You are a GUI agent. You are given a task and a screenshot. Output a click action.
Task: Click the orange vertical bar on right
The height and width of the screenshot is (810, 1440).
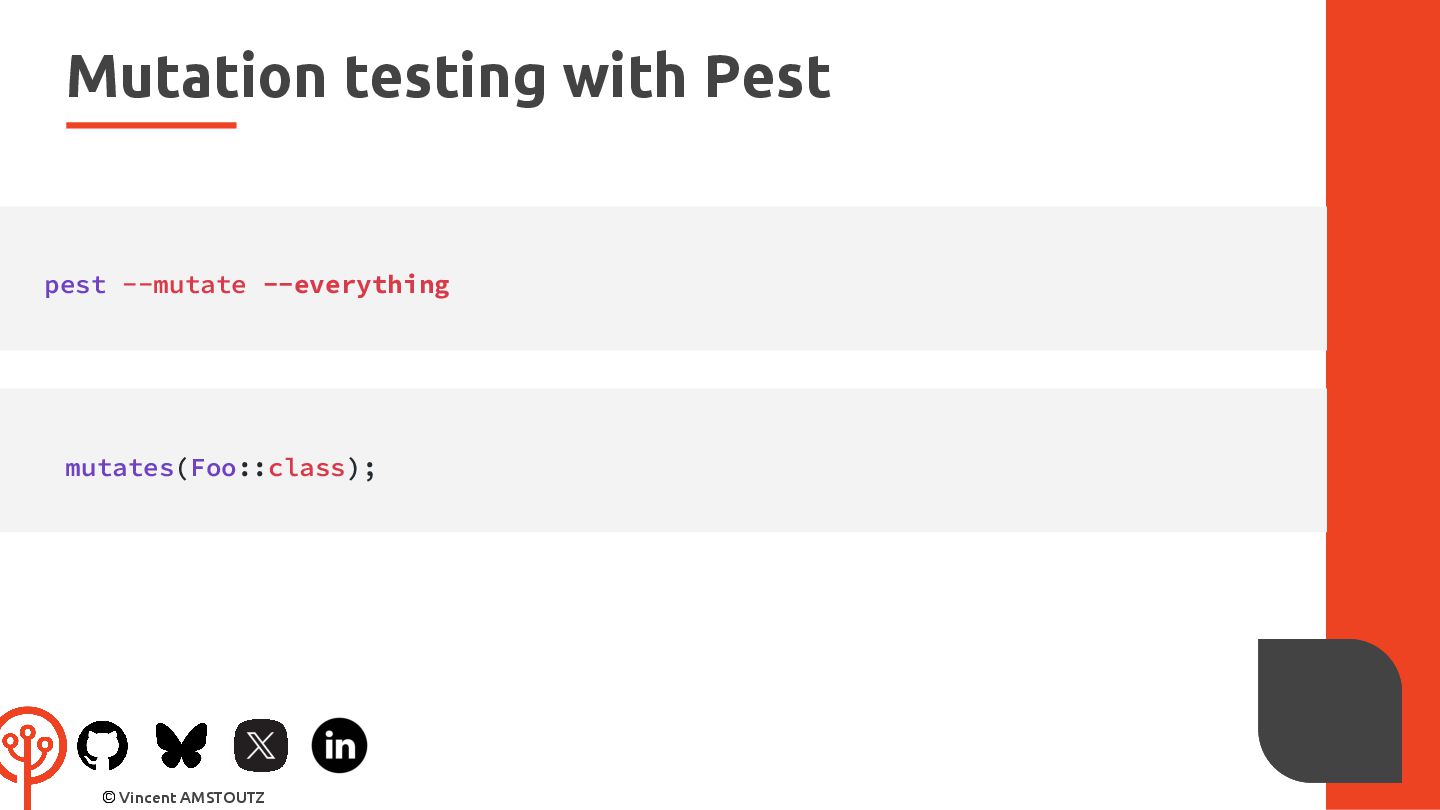point(1383,300)
